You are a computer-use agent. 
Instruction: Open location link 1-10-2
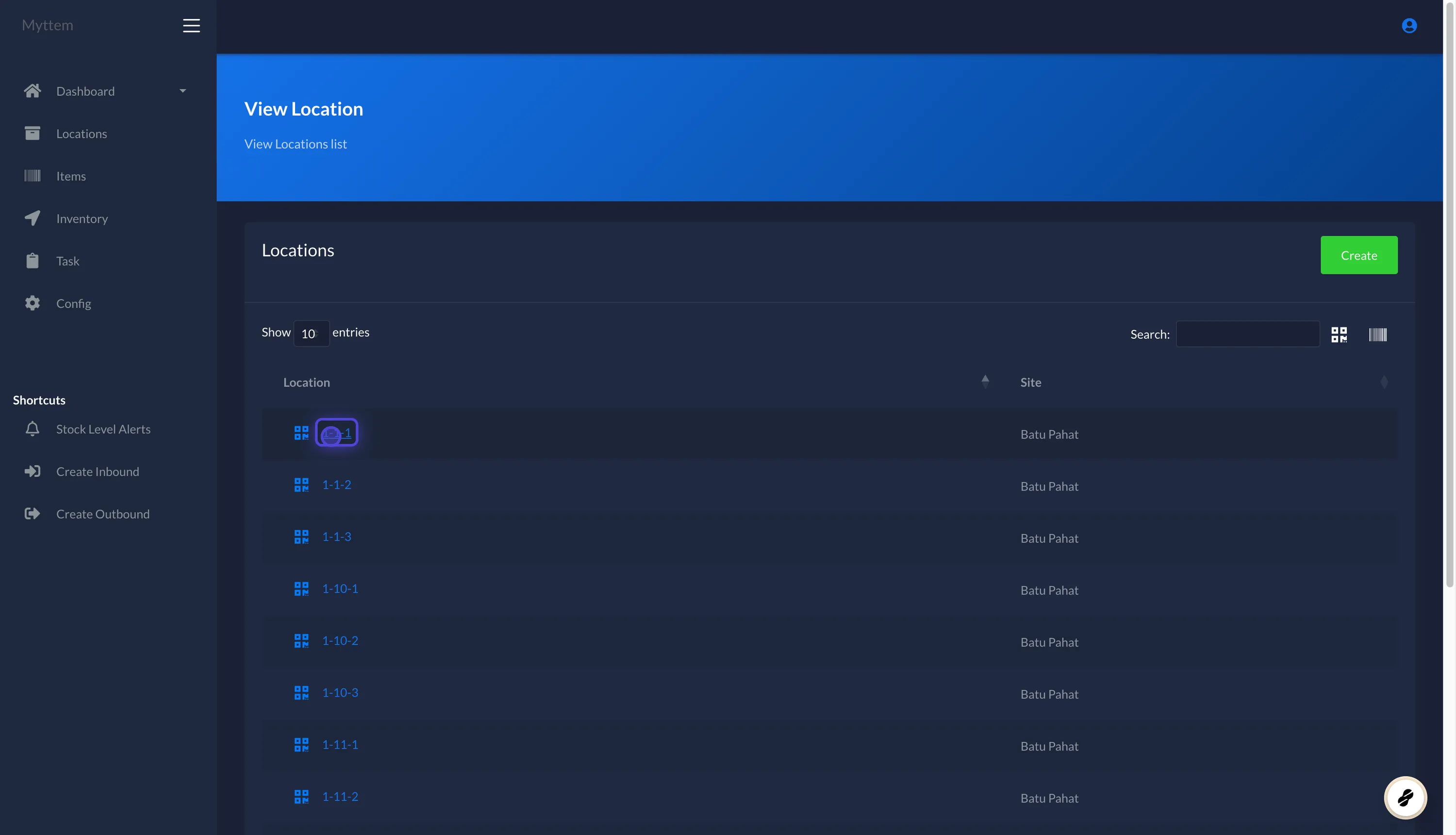(x=340, y=640)
